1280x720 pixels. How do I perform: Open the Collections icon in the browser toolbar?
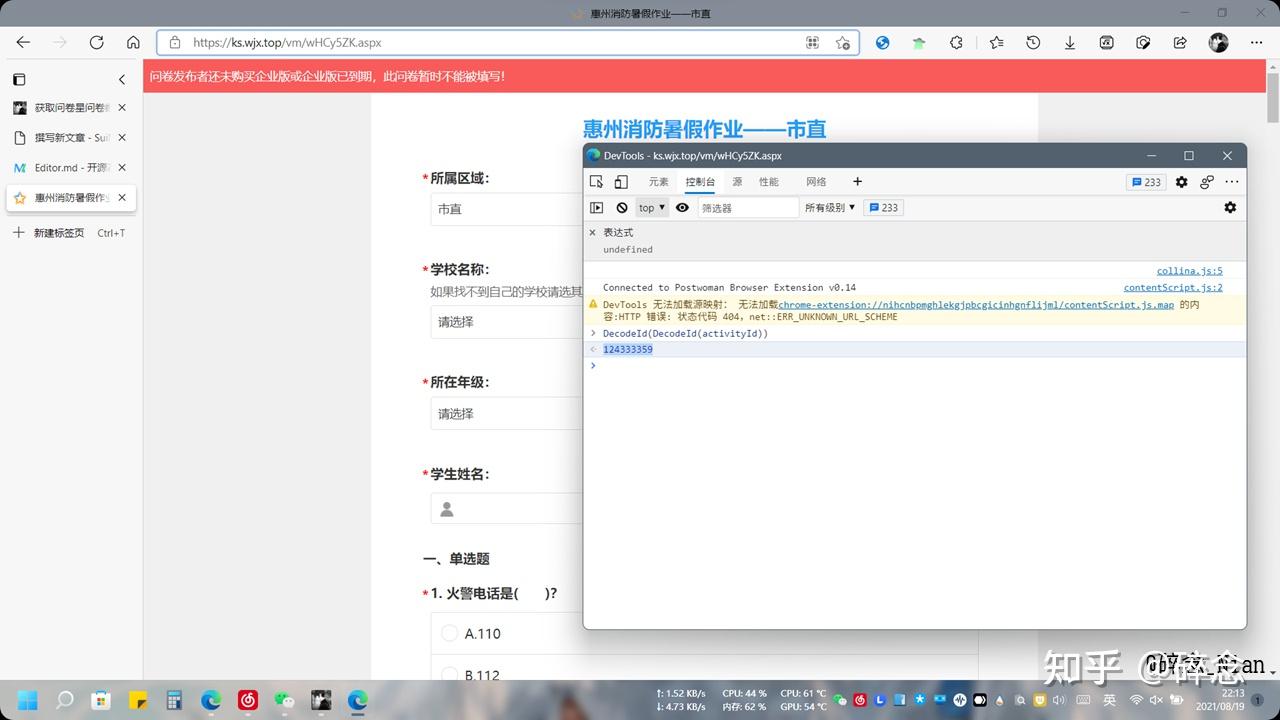(996, 43)
